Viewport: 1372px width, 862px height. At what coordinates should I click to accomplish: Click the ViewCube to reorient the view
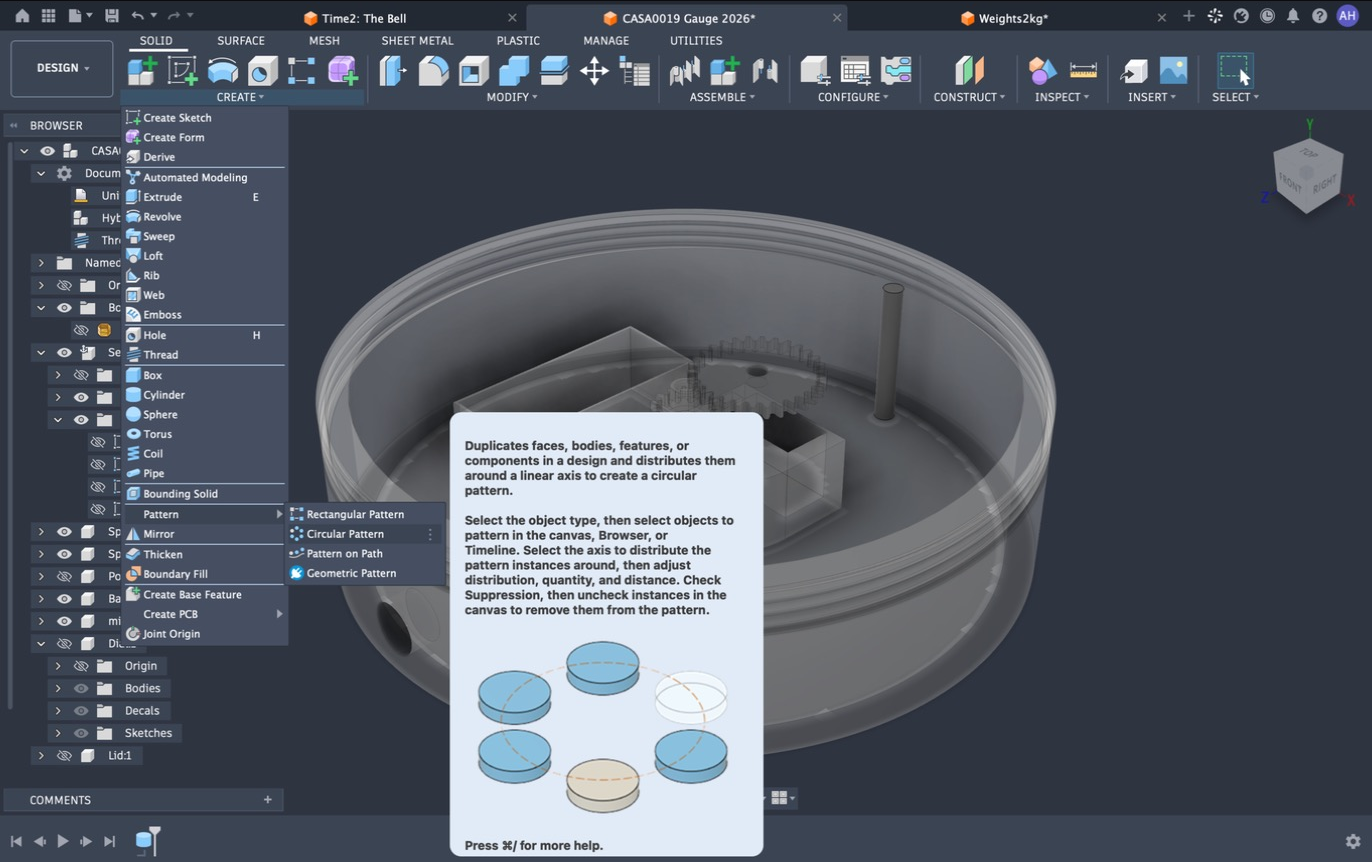pos(1307,174)
